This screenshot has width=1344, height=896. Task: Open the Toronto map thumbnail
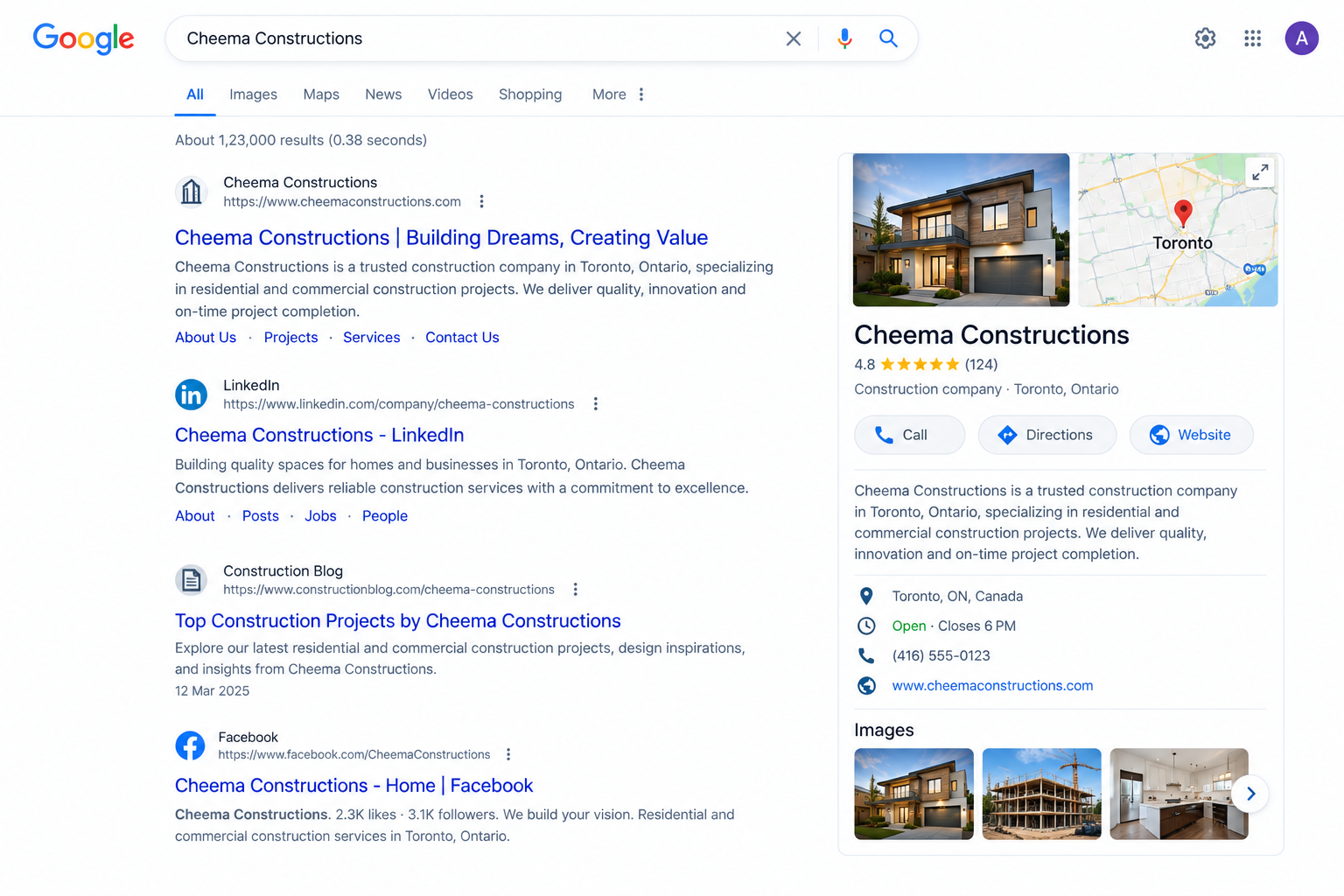pos(1178,230)
